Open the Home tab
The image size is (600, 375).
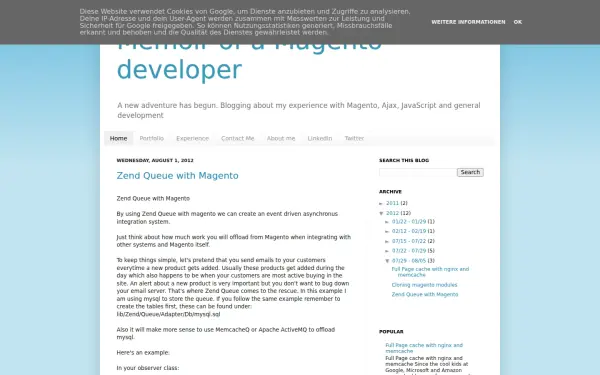[x=118, y=139]
